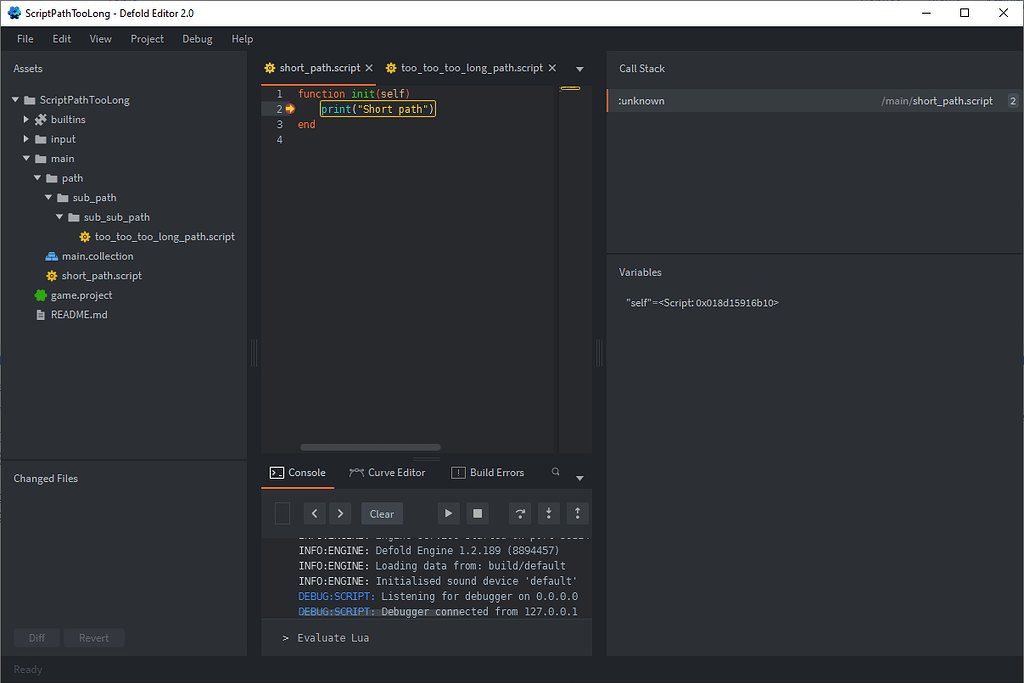The image size is (1024, 683).
Task: Toggle the checkbox beside console arrows
Action: point(282,513)
